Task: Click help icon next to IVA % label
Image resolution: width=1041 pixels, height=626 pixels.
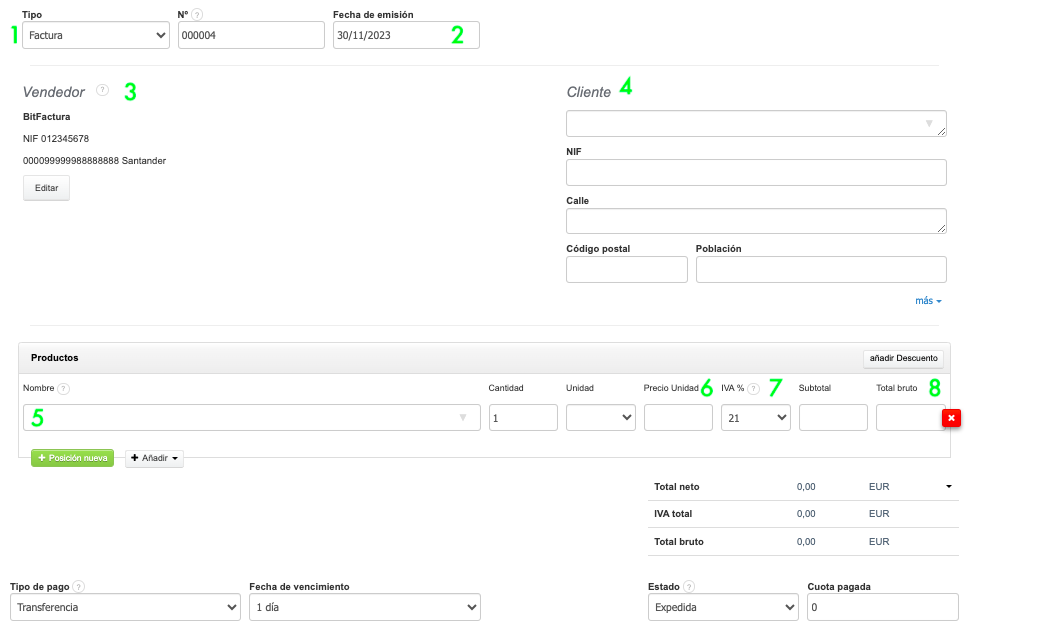Action: coord(753,388)
